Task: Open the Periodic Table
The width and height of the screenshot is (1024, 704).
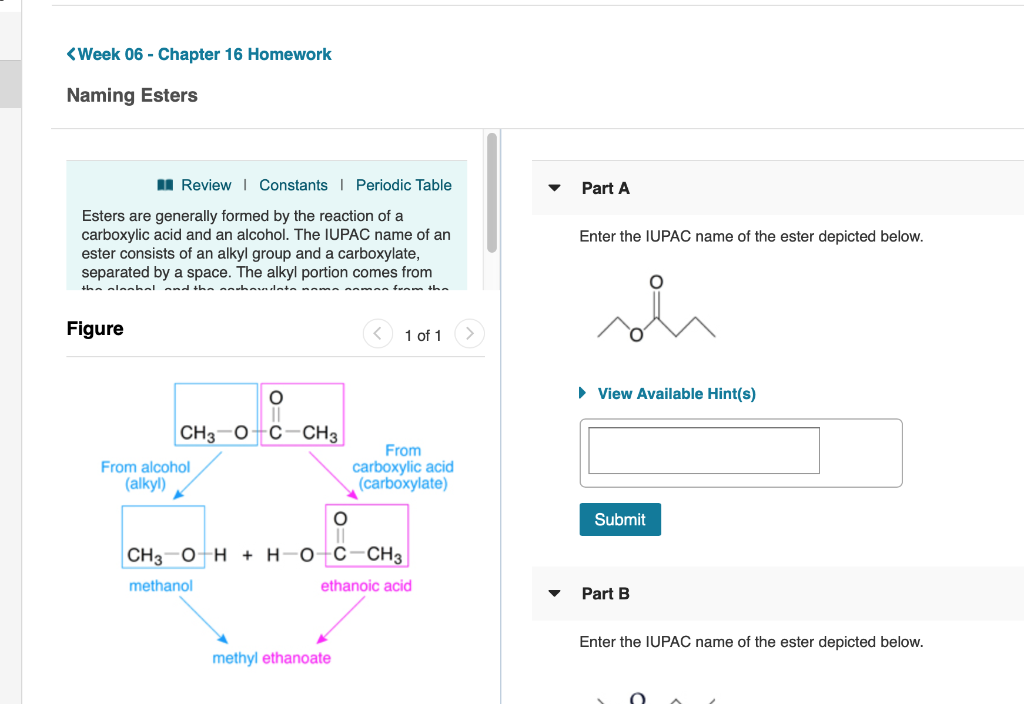Action: (403, 185)
